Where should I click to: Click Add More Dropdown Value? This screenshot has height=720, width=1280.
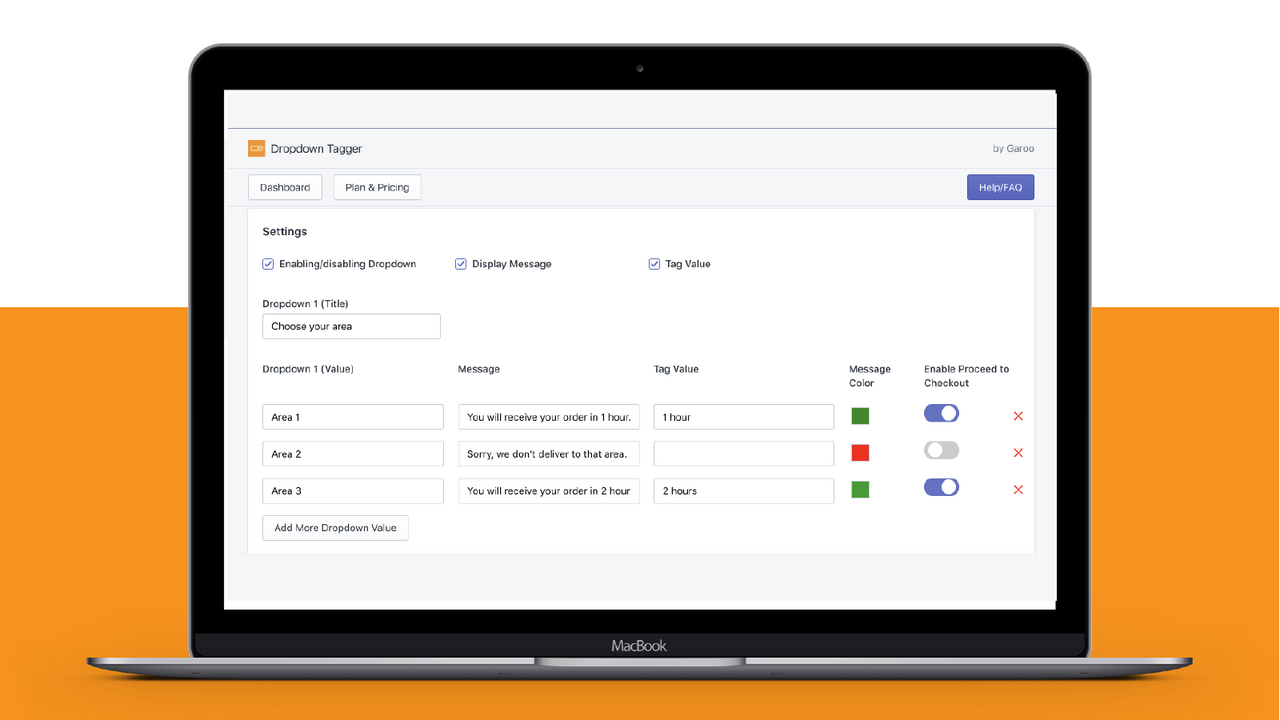tap(335, 527)
